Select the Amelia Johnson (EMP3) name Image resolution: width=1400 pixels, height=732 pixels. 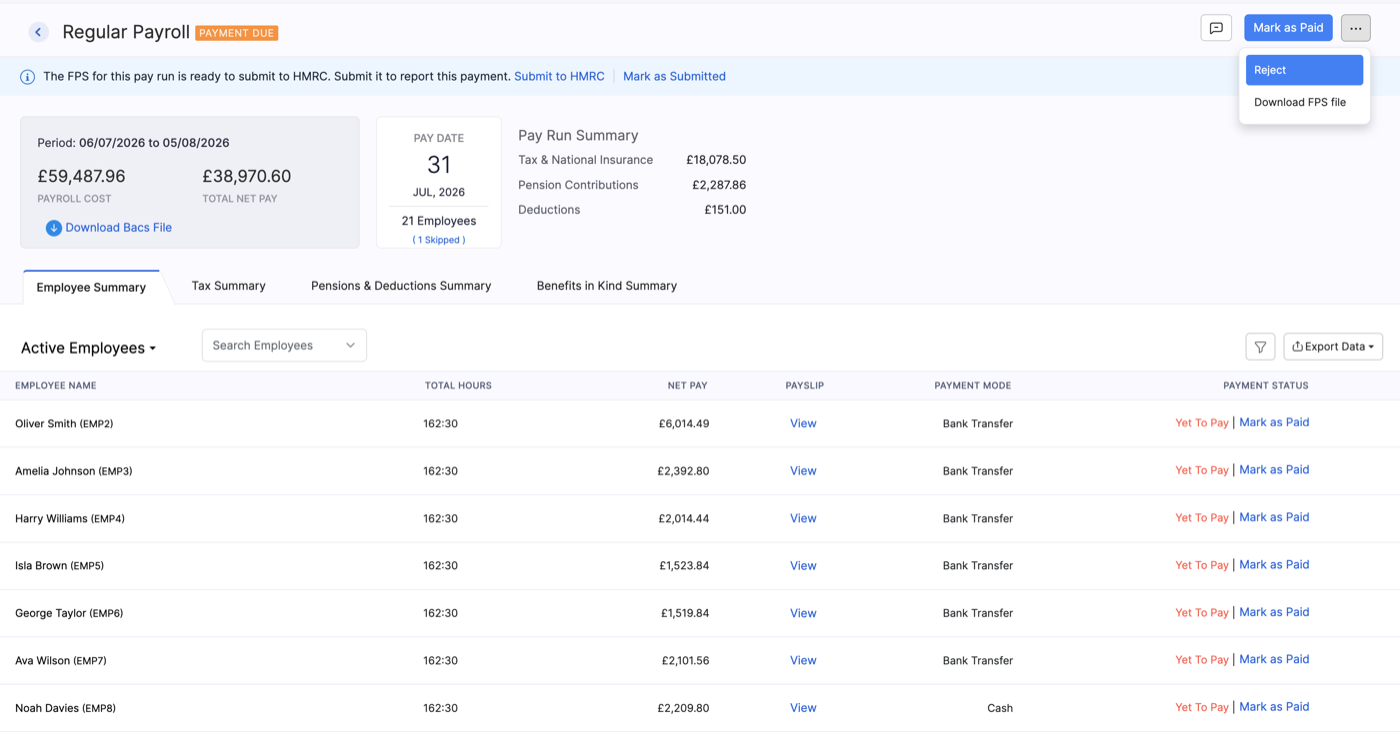point(74,471)
